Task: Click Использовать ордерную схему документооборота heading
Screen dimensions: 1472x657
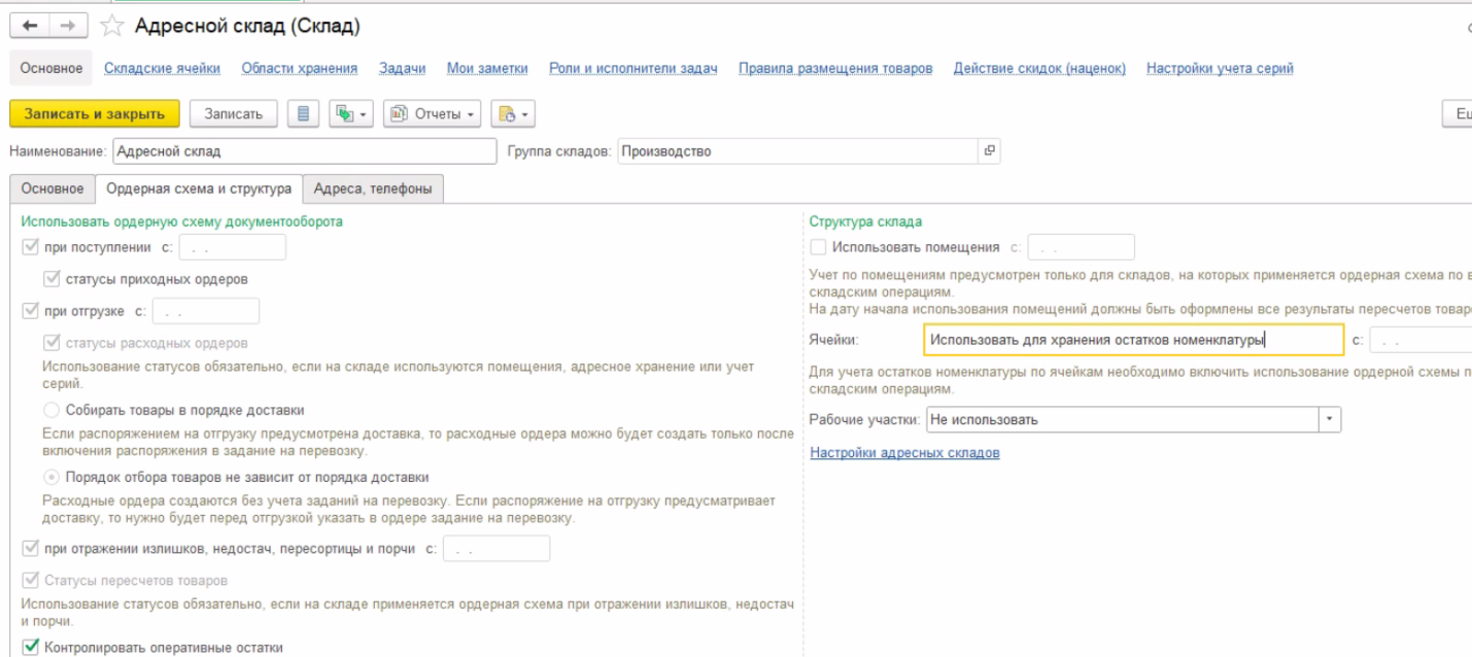Action: pyautogui.click(x=182, y=221)
